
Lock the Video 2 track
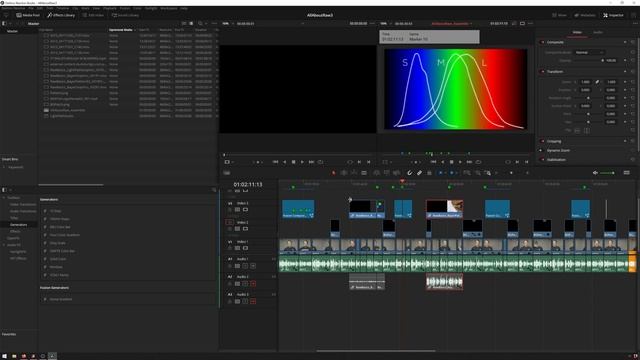pyautogui.click(x=230, y=229)
